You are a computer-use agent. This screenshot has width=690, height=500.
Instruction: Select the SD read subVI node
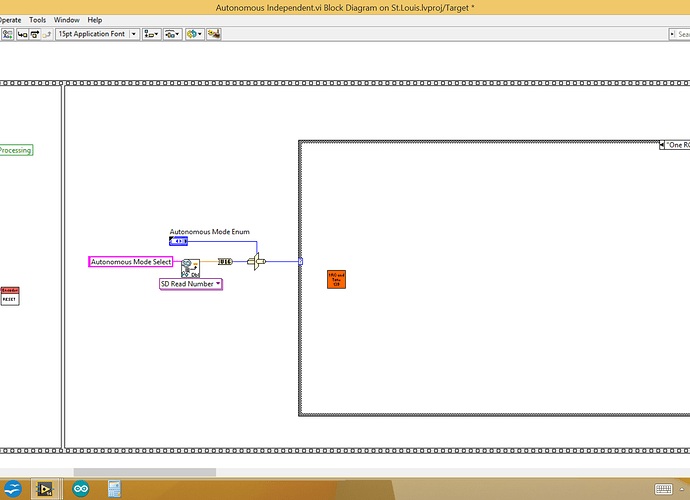(x=191, y=268)
